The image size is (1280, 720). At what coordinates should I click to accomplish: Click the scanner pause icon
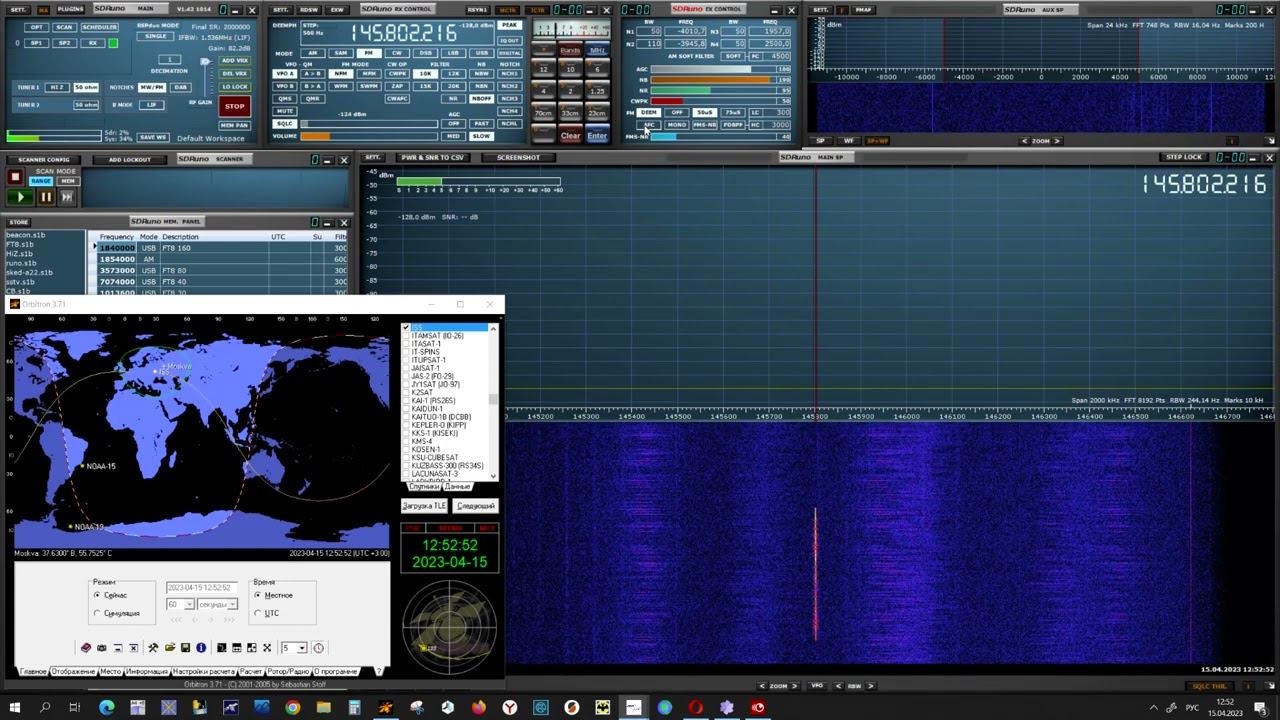pyautogui.click(x=45, y=197)
